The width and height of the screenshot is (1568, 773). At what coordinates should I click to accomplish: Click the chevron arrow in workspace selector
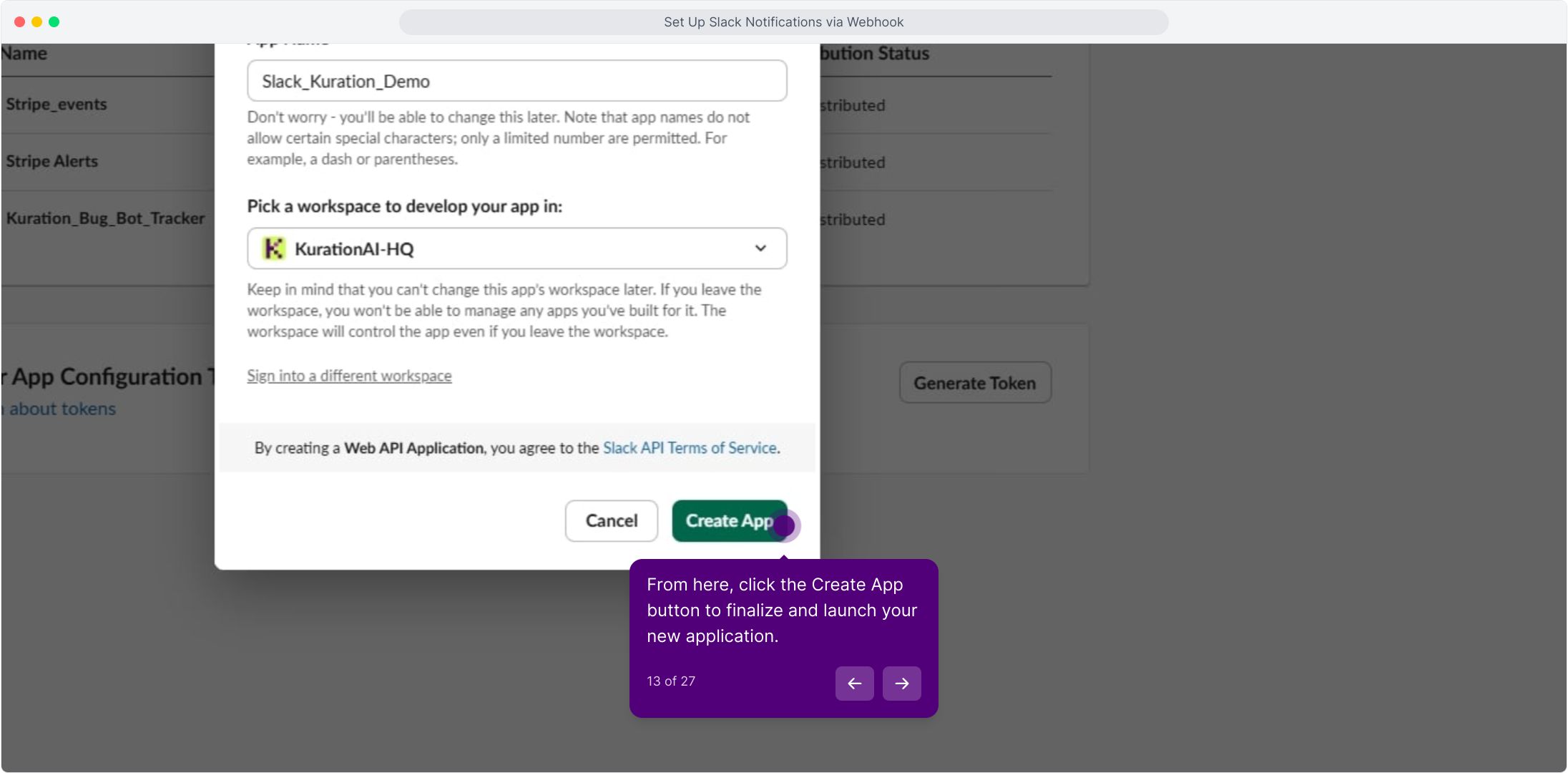point(760,248)
